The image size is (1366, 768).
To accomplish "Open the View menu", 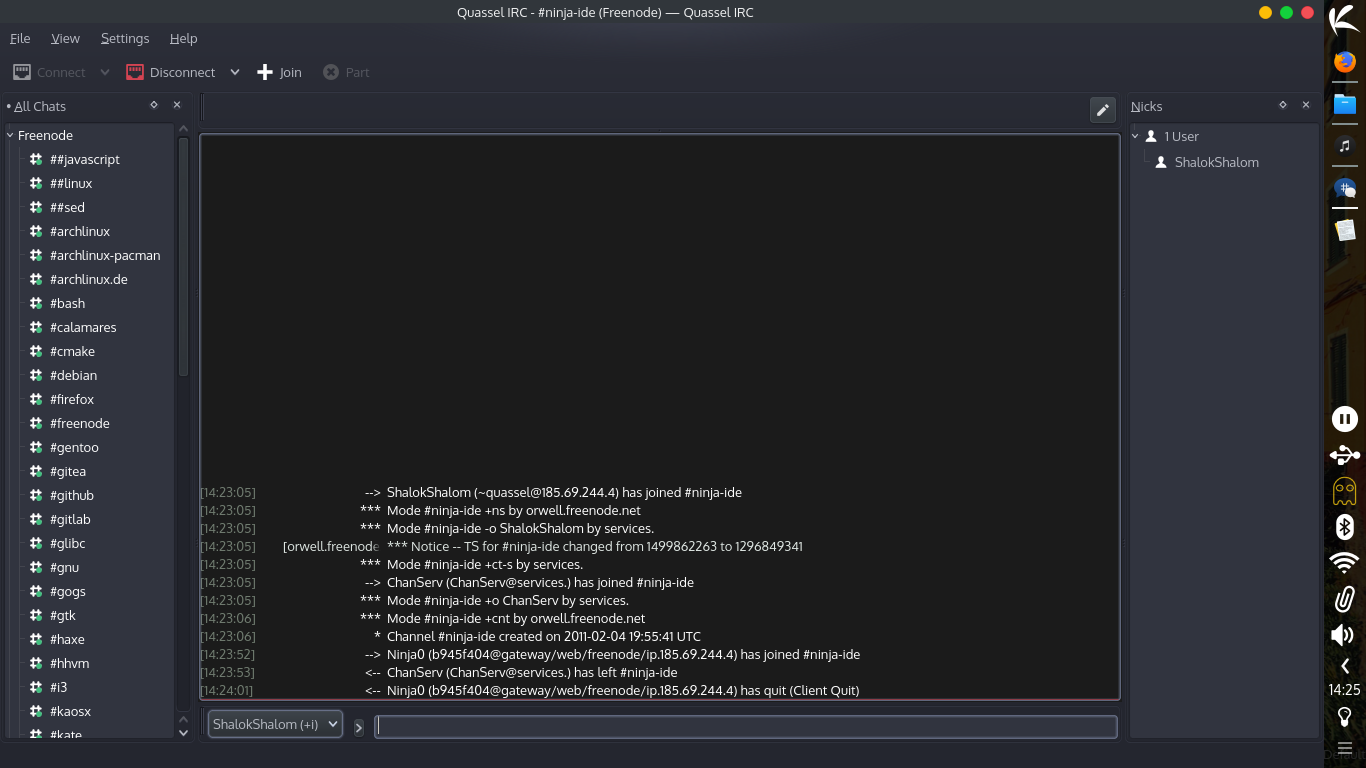I will (65, 38).
